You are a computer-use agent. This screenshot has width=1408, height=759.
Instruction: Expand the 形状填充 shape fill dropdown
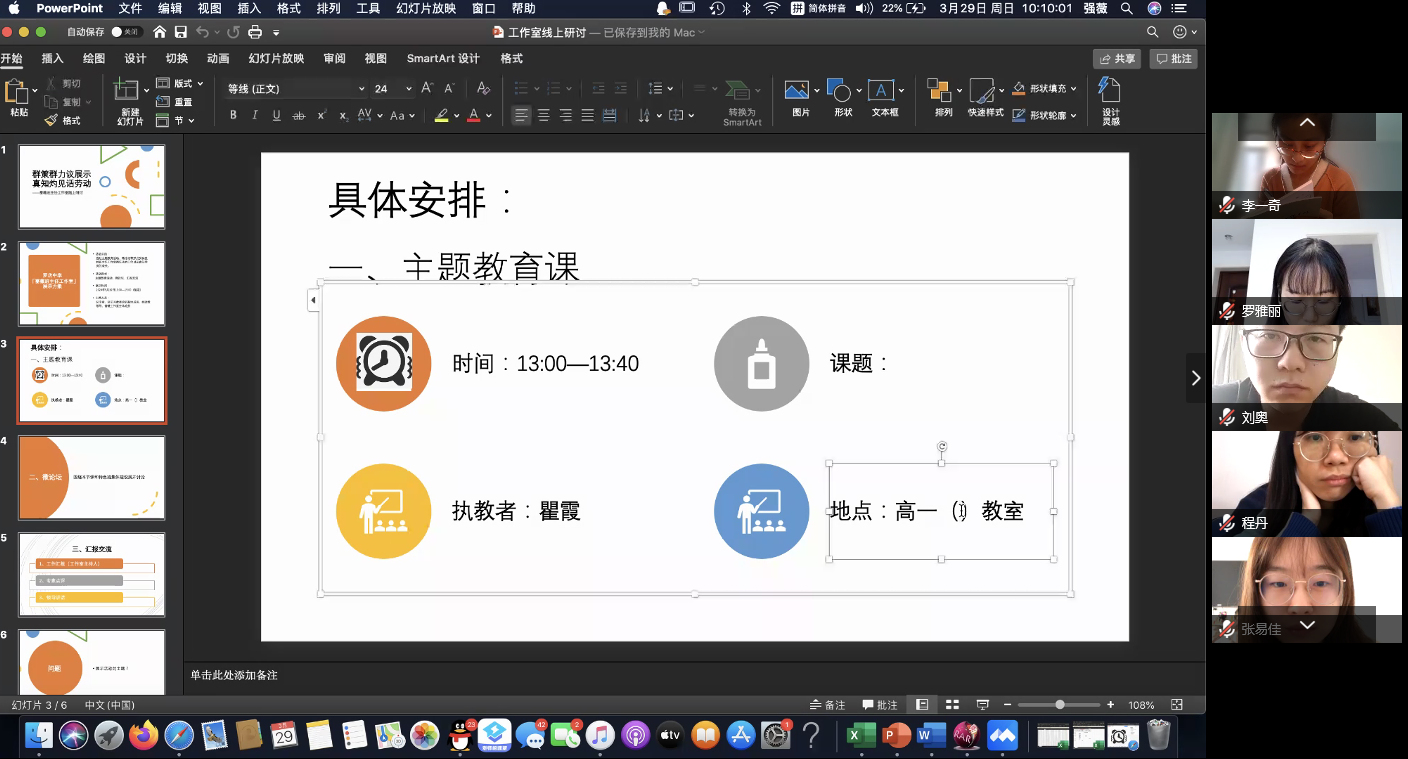1073,88
